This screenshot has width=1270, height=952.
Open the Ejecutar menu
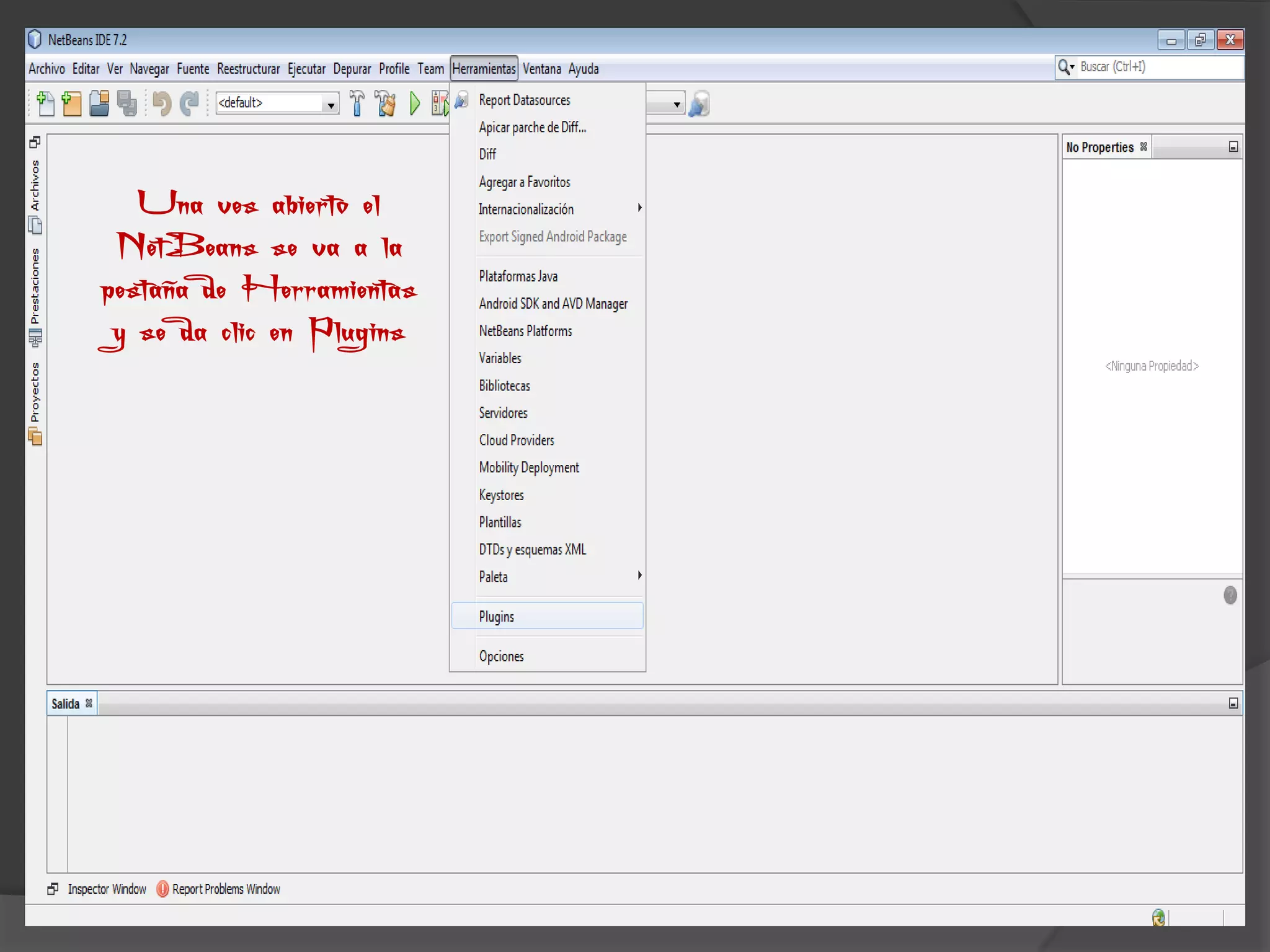[x=306, y=69]
